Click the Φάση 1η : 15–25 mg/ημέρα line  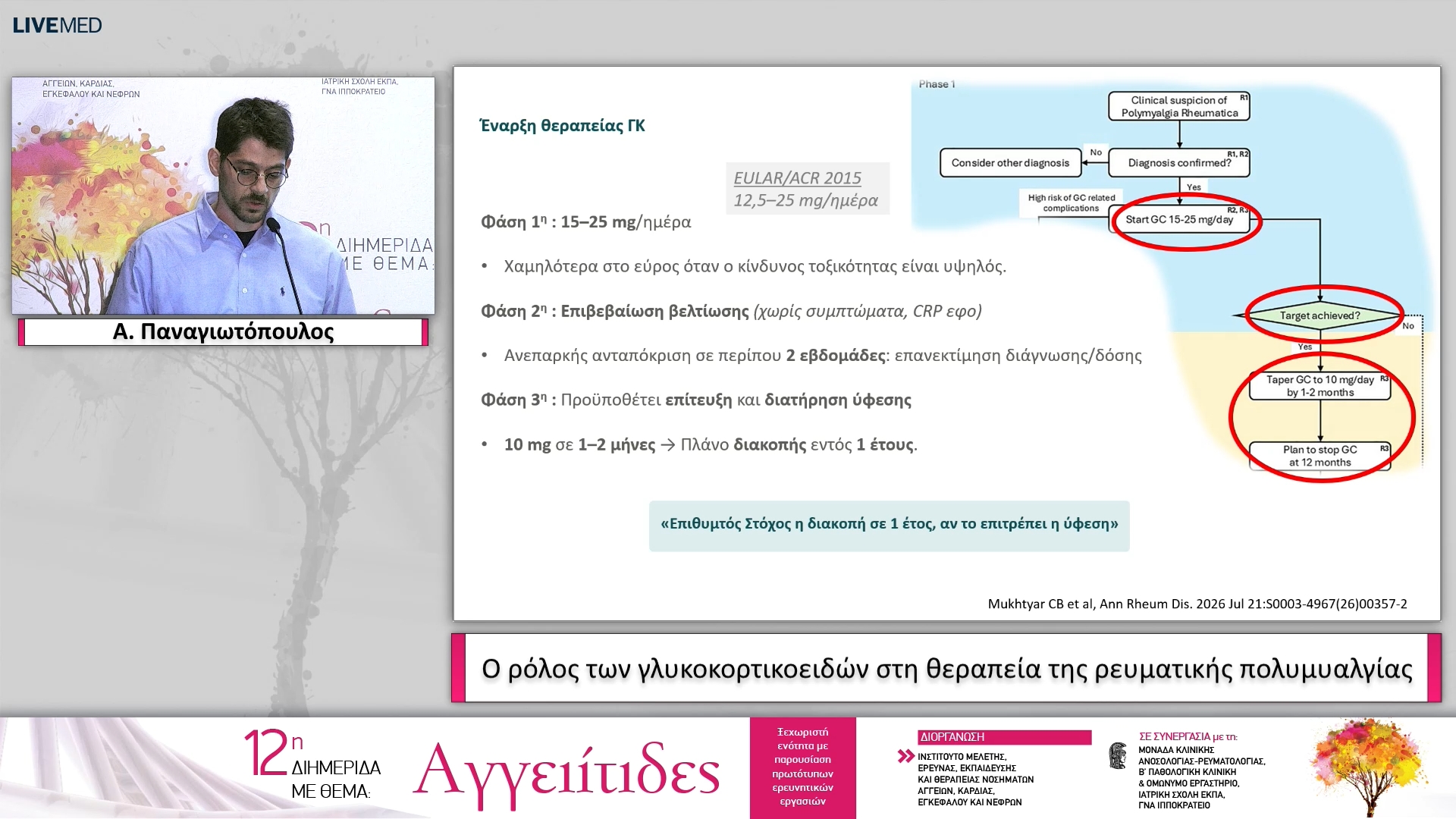585,222
